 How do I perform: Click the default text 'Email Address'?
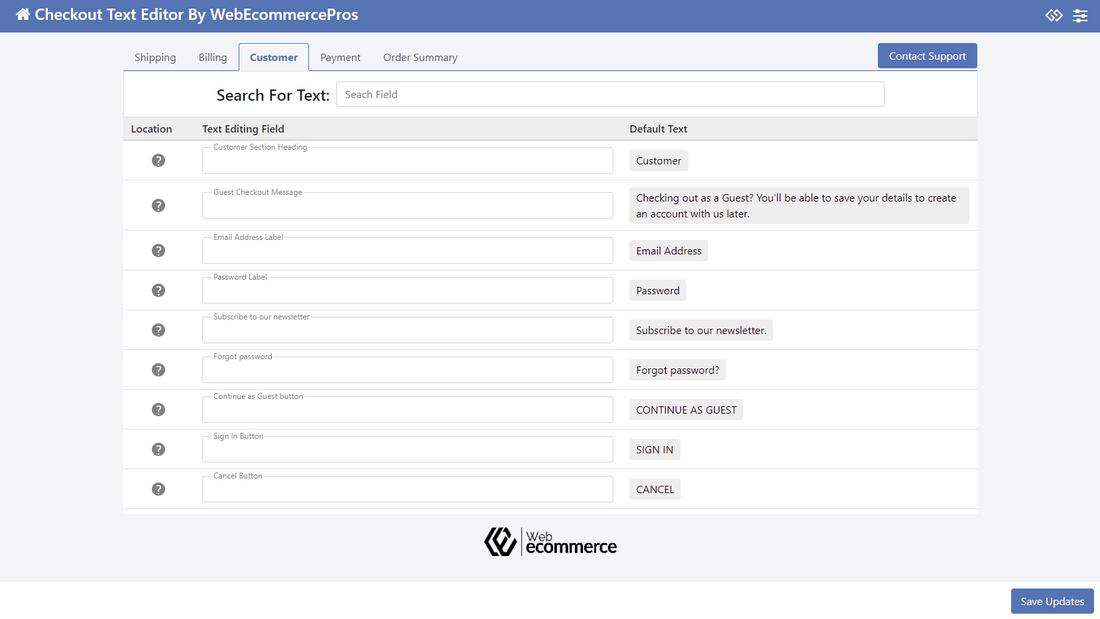tap(669, 251)
